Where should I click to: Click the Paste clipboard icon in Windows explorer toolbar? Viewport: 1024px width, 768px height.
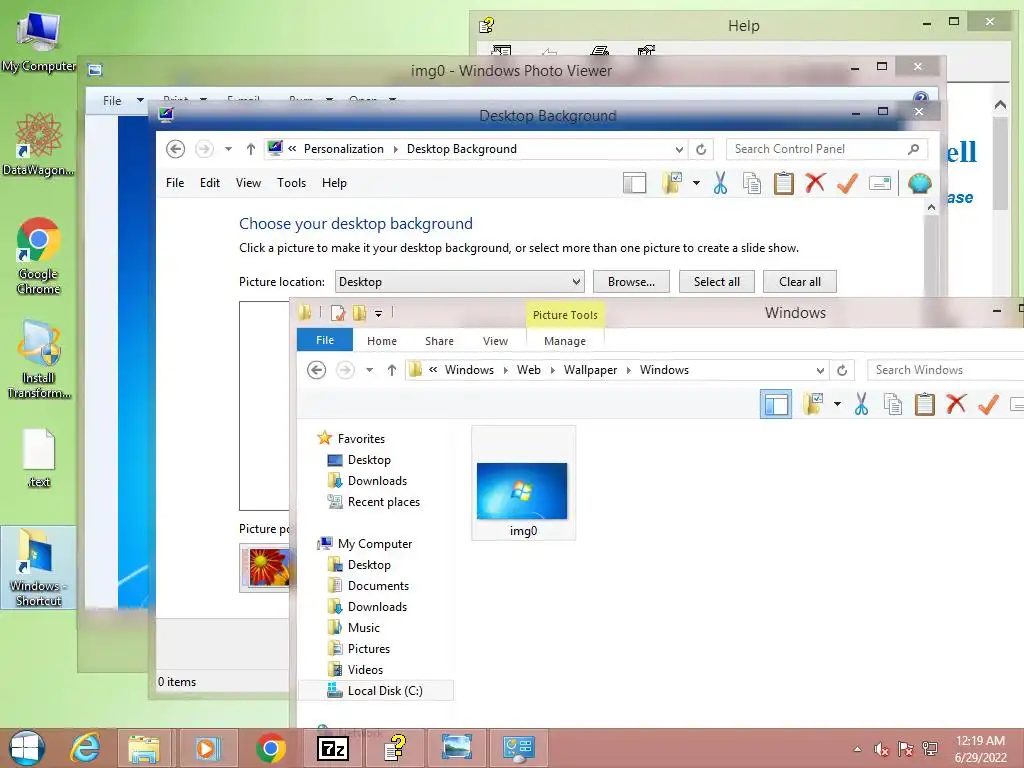coord(925,404)
